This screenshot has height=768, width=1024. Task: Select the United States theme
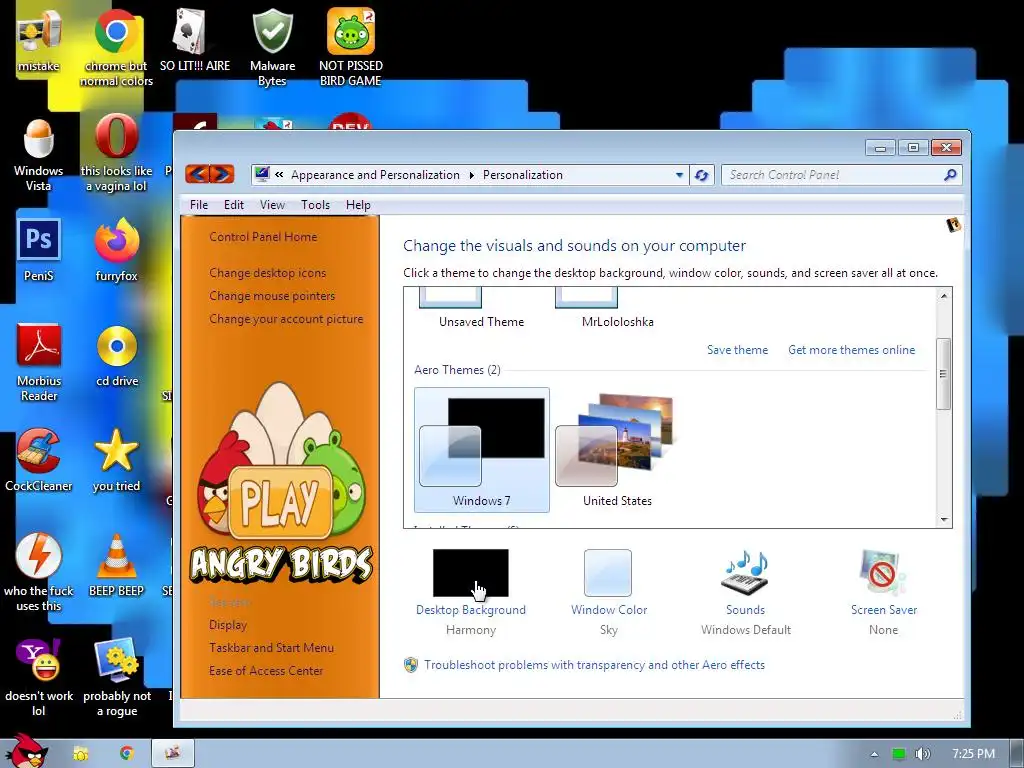point(617,449)
